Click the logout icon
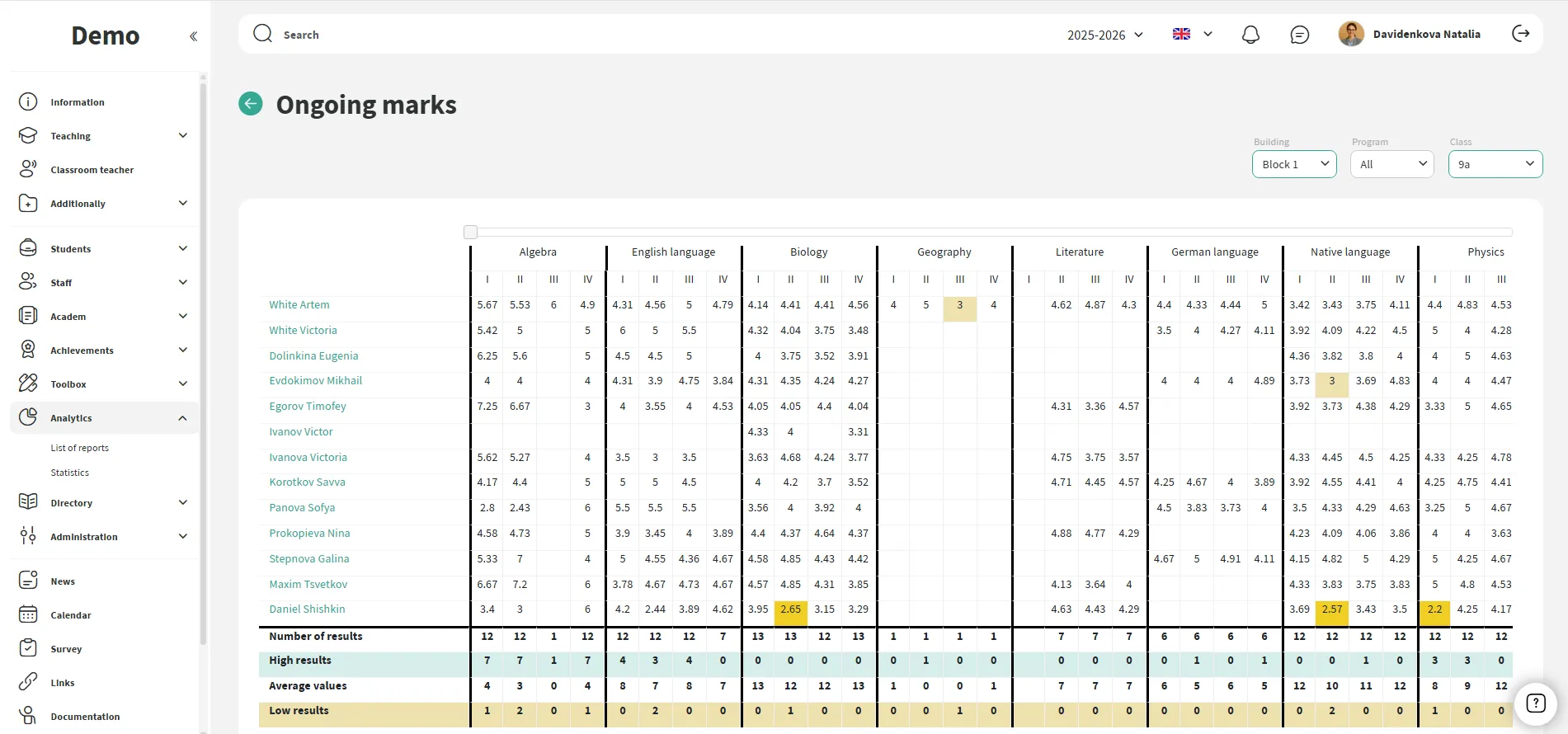 pos(1520,34)
